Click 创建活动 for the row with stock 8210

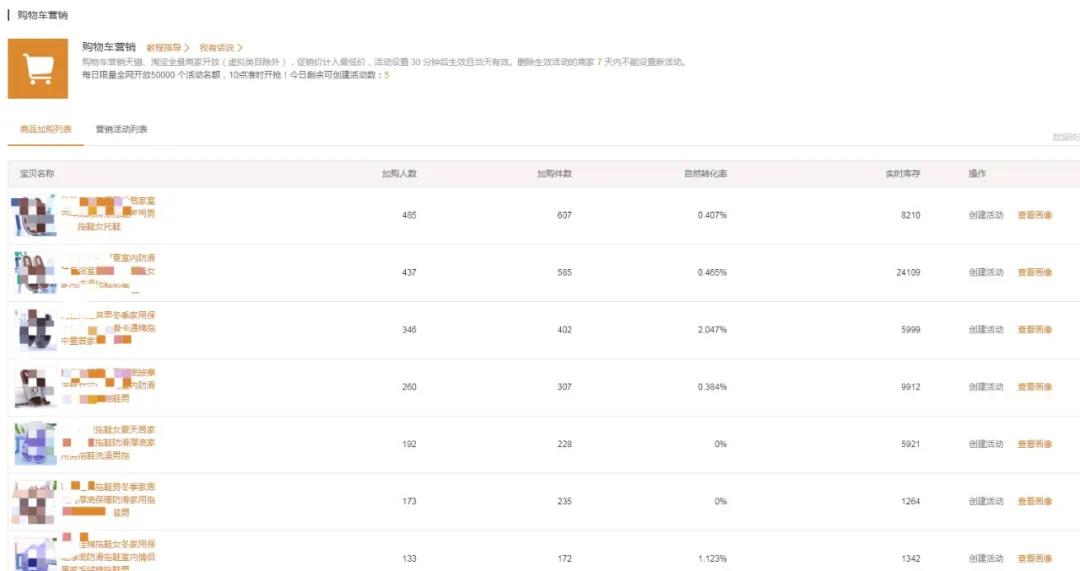[x=986, y=215]
